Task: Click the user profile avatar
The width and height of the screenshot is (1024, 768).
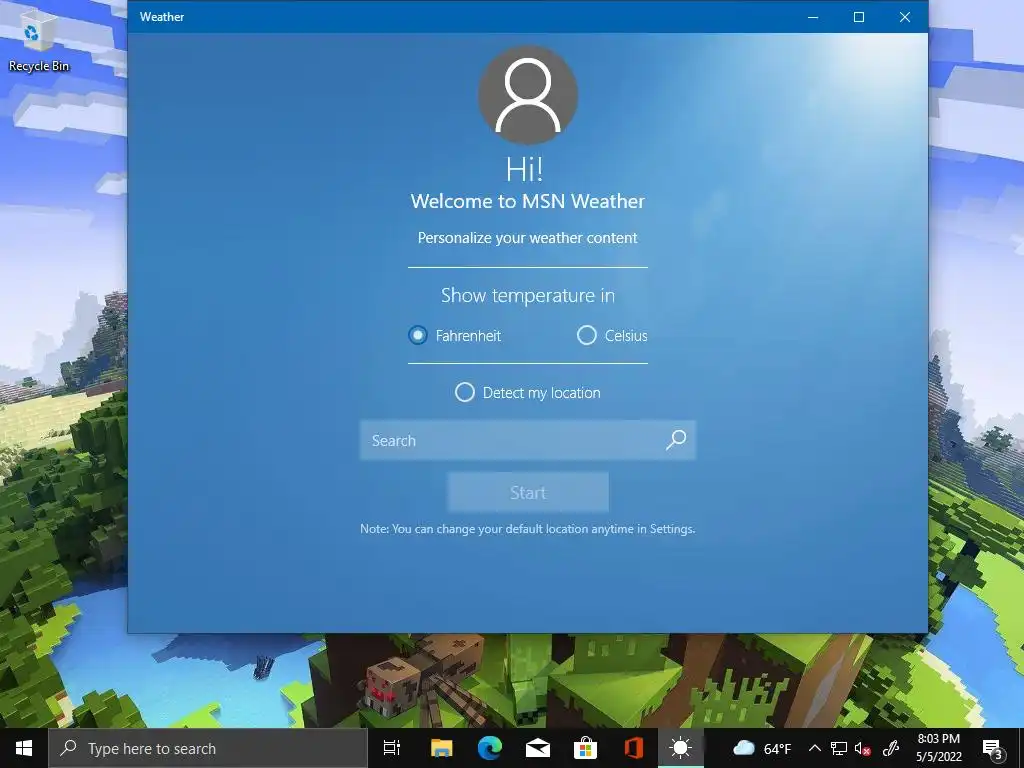Action: point(528,95)
